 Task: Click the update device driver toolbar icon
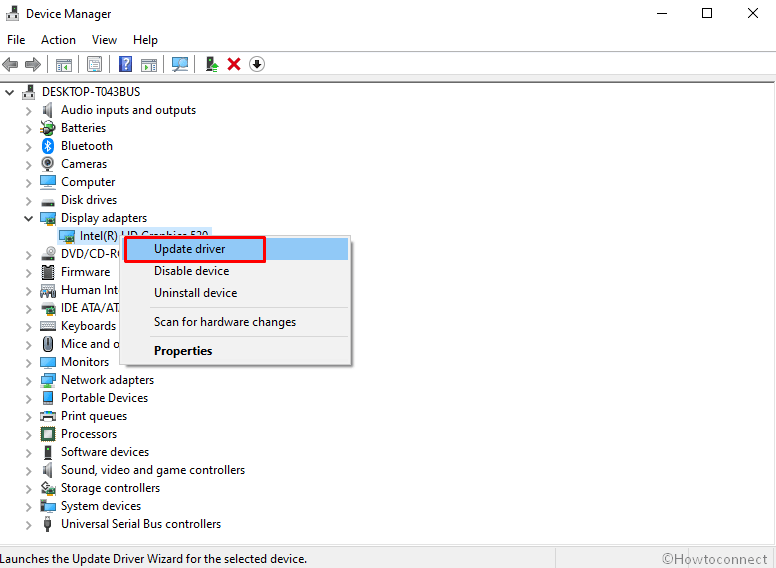tap(212, 64)
